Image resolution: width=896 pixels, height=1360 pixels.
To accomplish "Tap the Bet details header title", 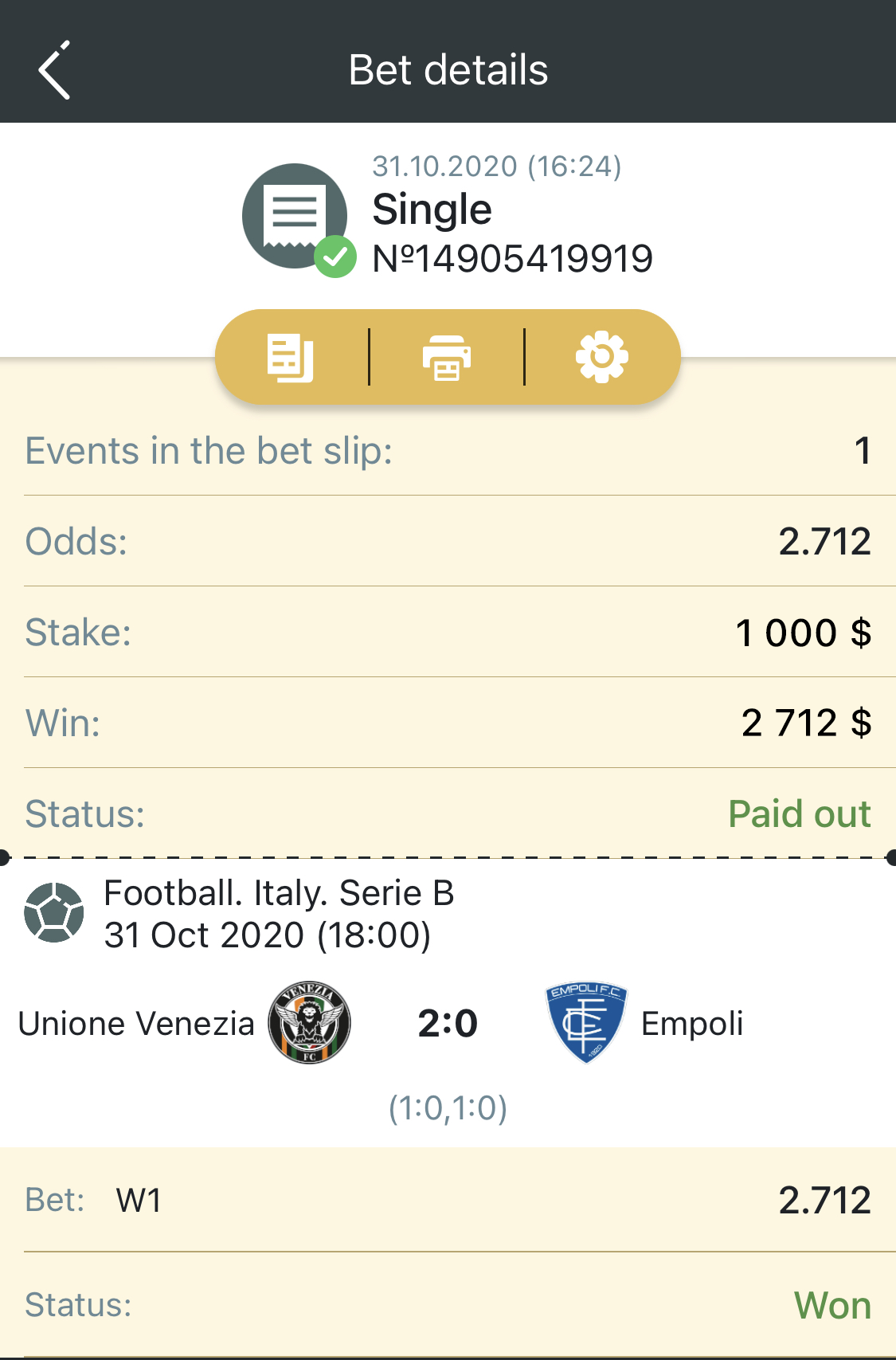I will point(448,70).
